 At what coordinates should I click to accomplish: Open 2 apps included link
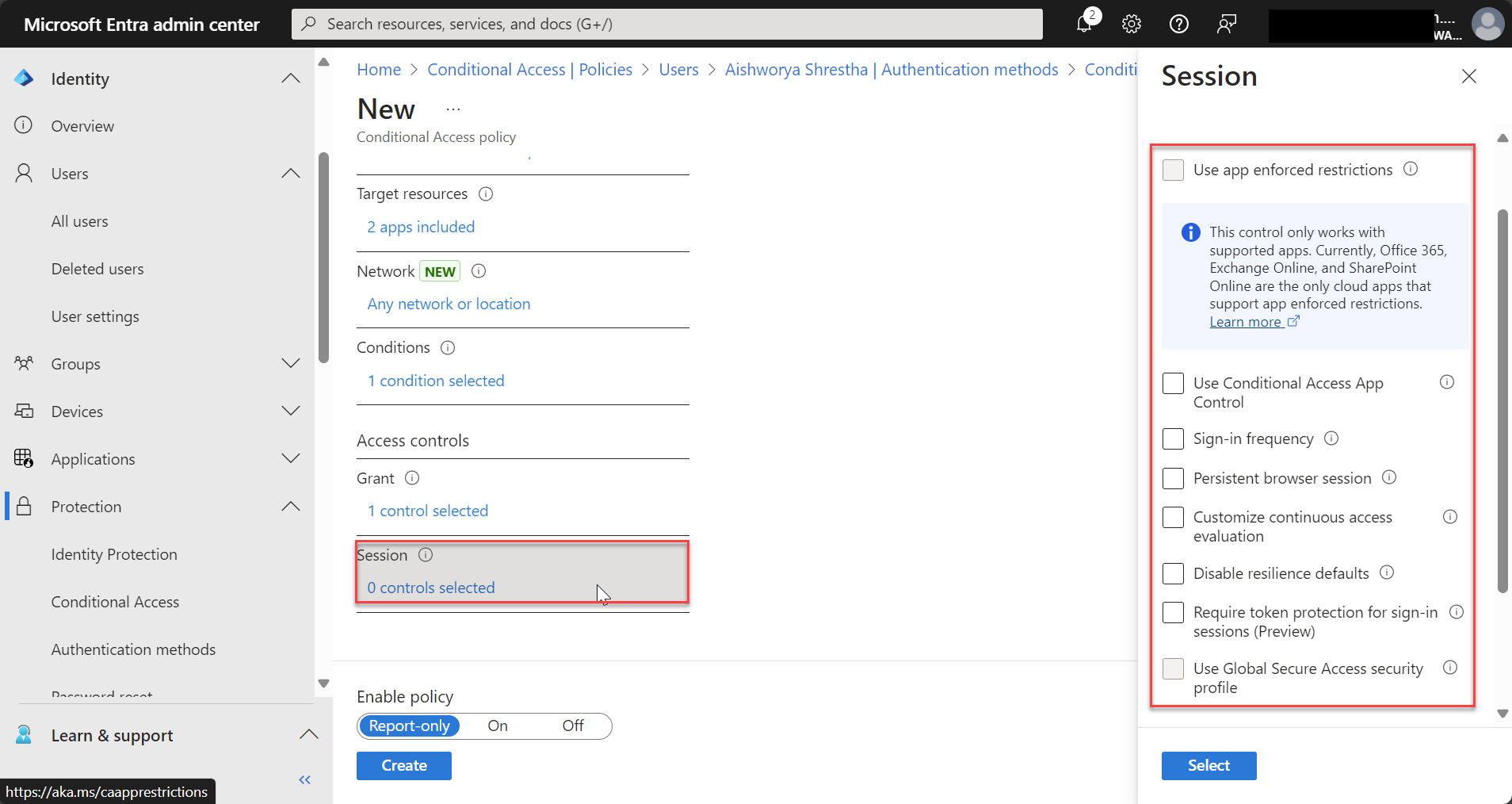pyautogui.click(x=421, y=228)
